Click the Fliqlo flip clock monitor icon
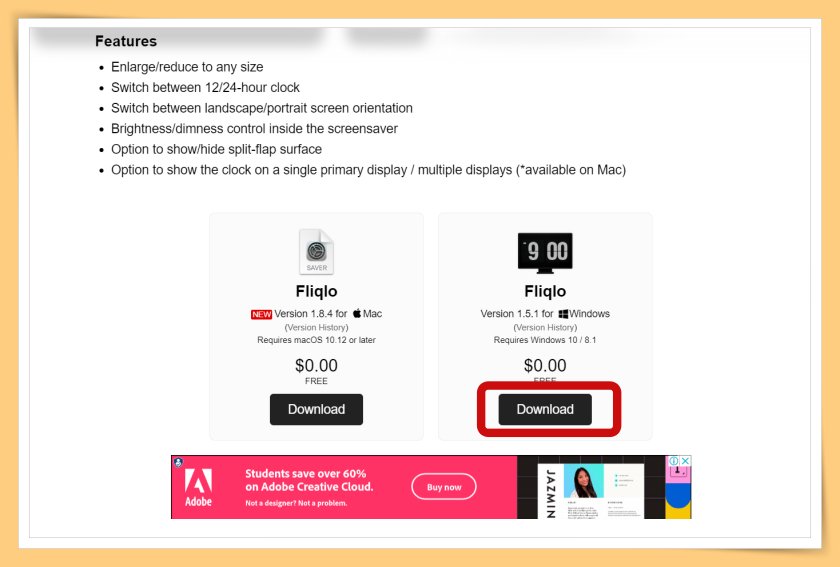 [545, 252]
